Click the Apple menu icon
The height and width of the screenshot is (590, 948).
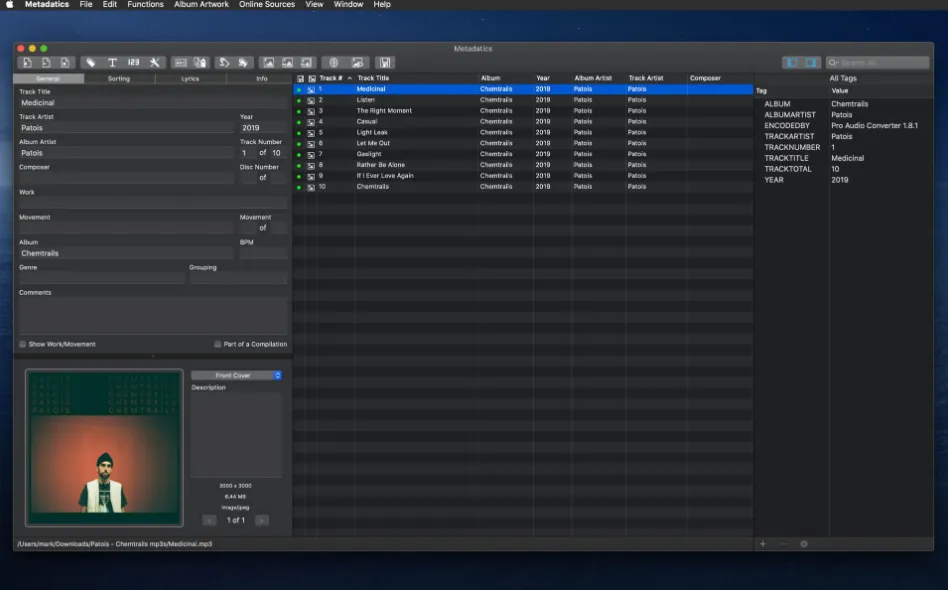click(10, 4)
